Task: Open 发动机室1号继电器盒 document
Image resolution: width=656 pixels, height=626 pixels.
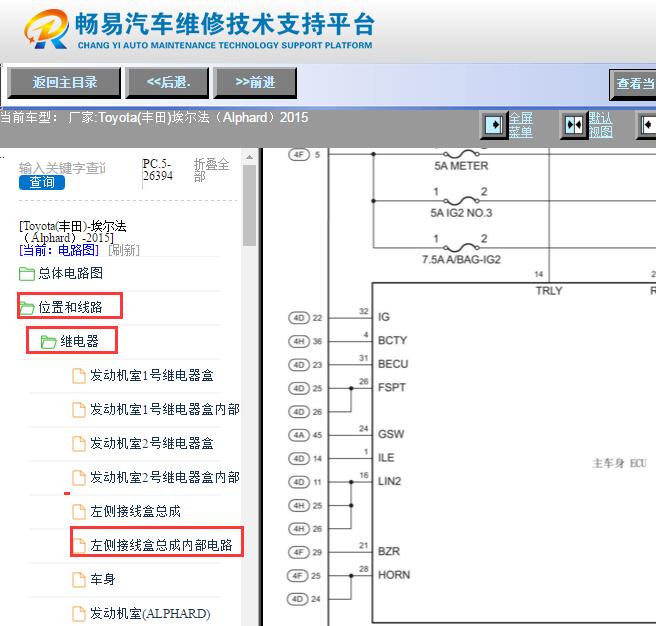Action: click(x=151, y=375)
